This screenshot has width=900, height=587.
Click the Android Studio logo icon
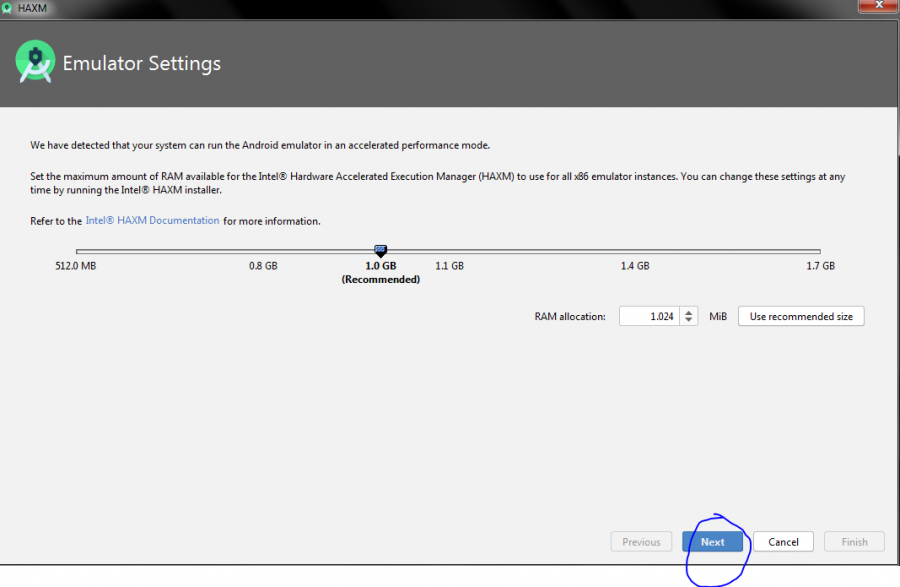coord(35,61)
